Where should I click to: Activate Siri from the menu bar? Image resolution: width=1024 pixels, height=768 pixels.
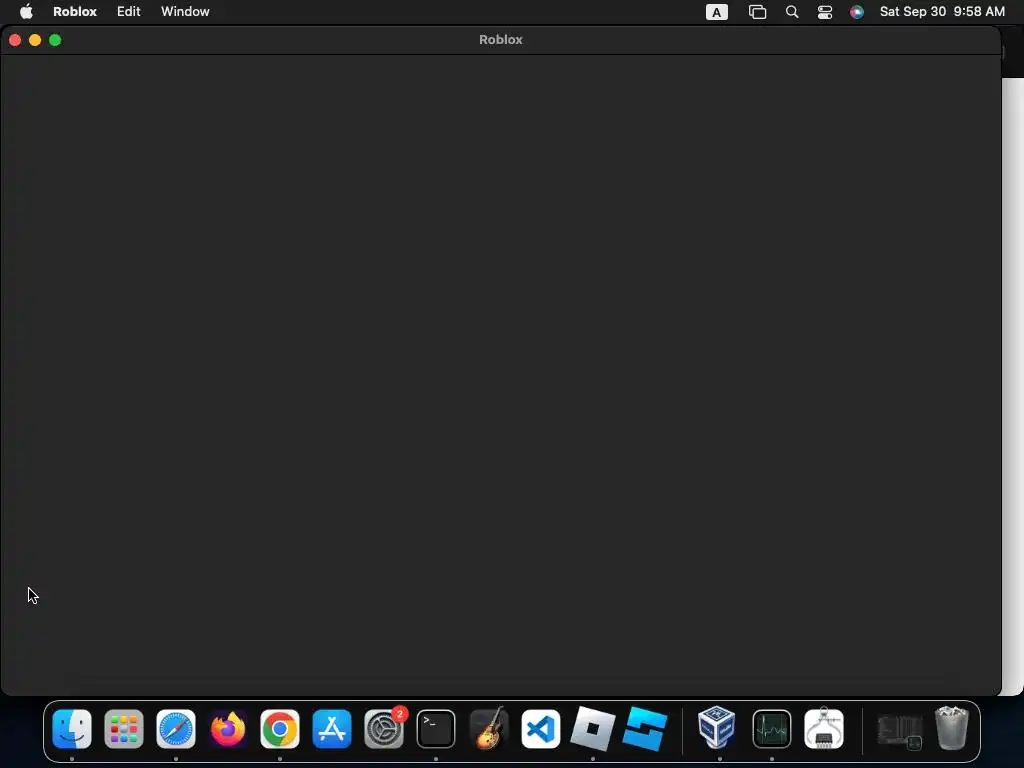click(x=857, y=12)
